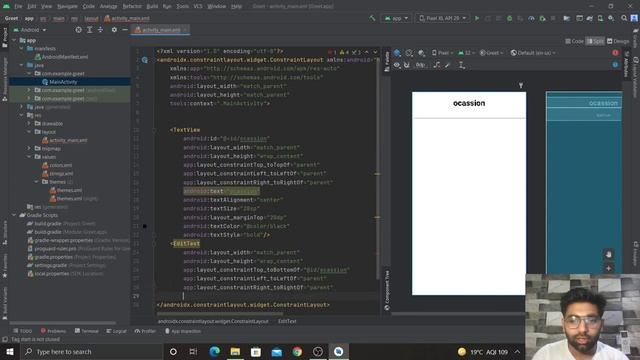Click Collapse All icon in Project panel
The height and width of the screenshot is (360, 640).
tap(100, 30)
